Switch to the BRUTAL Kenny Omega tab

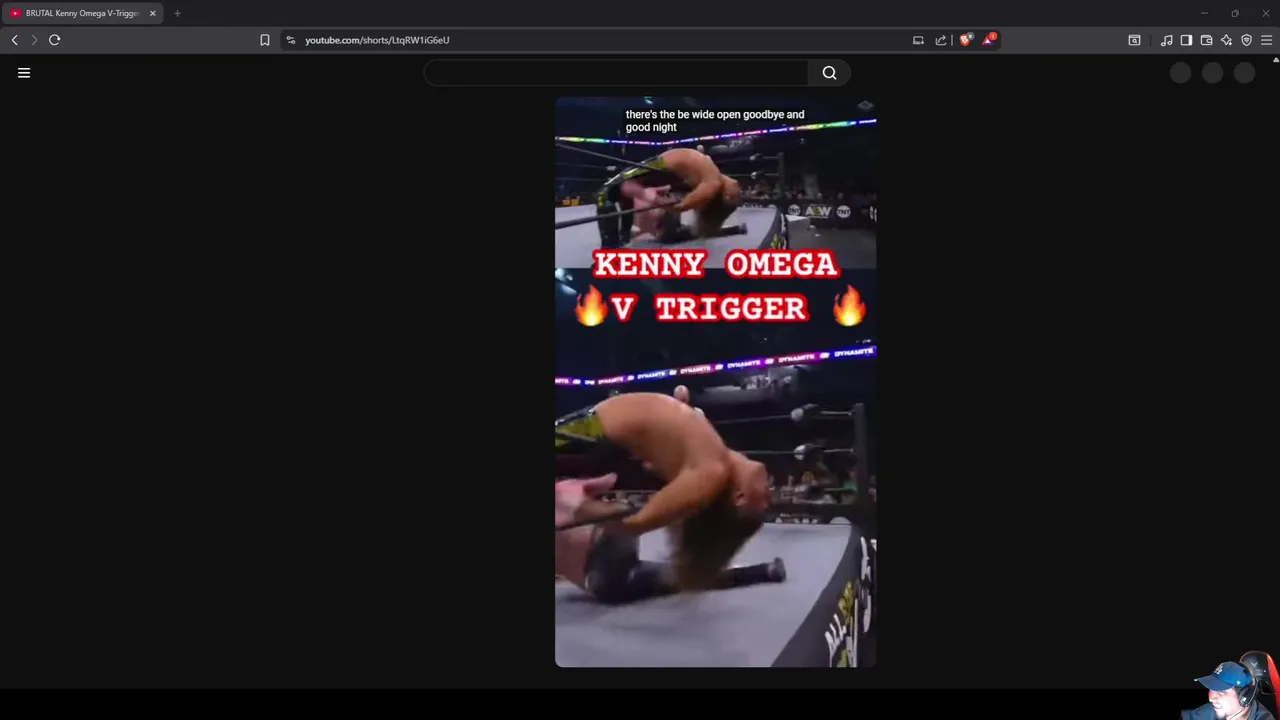(x=82, y=13)
